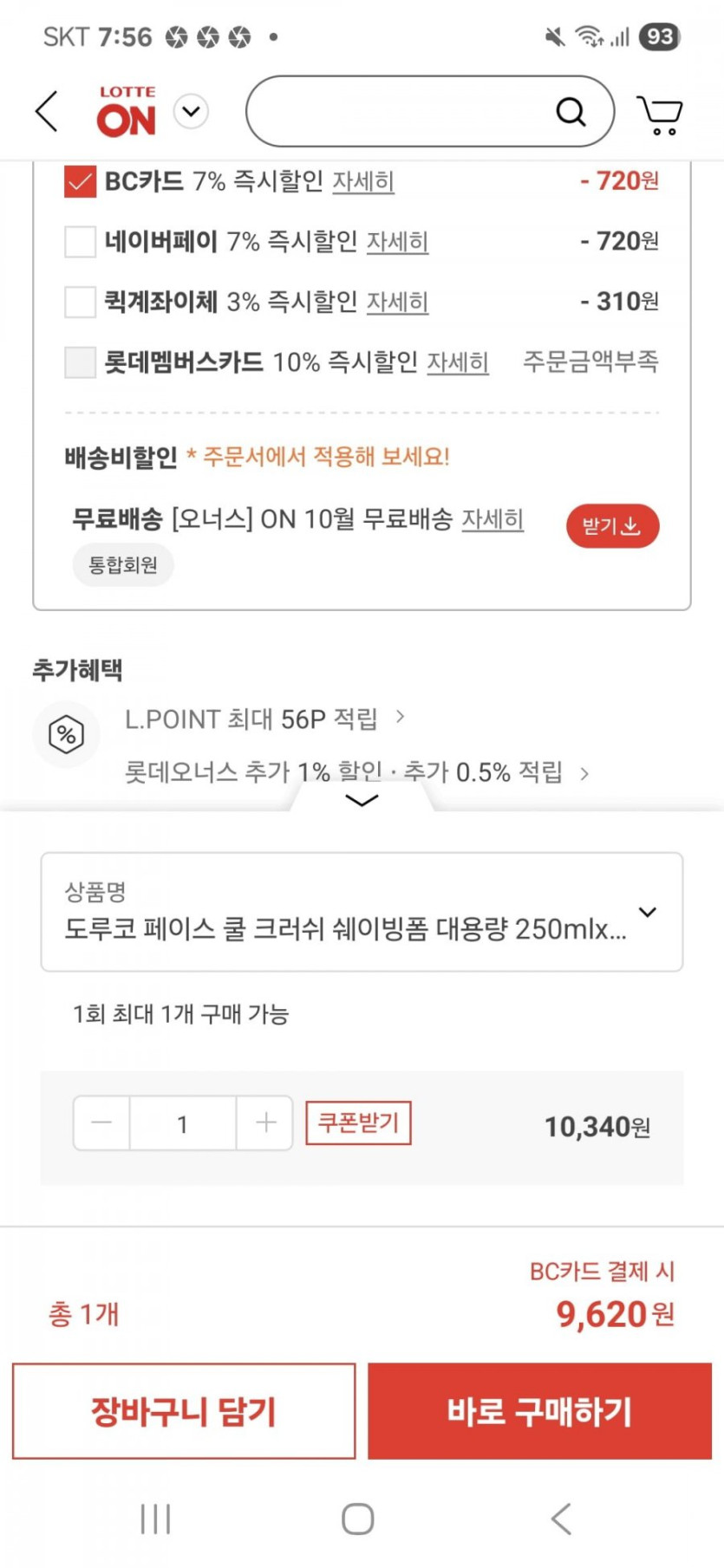Image resolution: width=724 pixels, height=1568 pixels.
Task: Open the Lotte ON home logo
Action: 127,113
